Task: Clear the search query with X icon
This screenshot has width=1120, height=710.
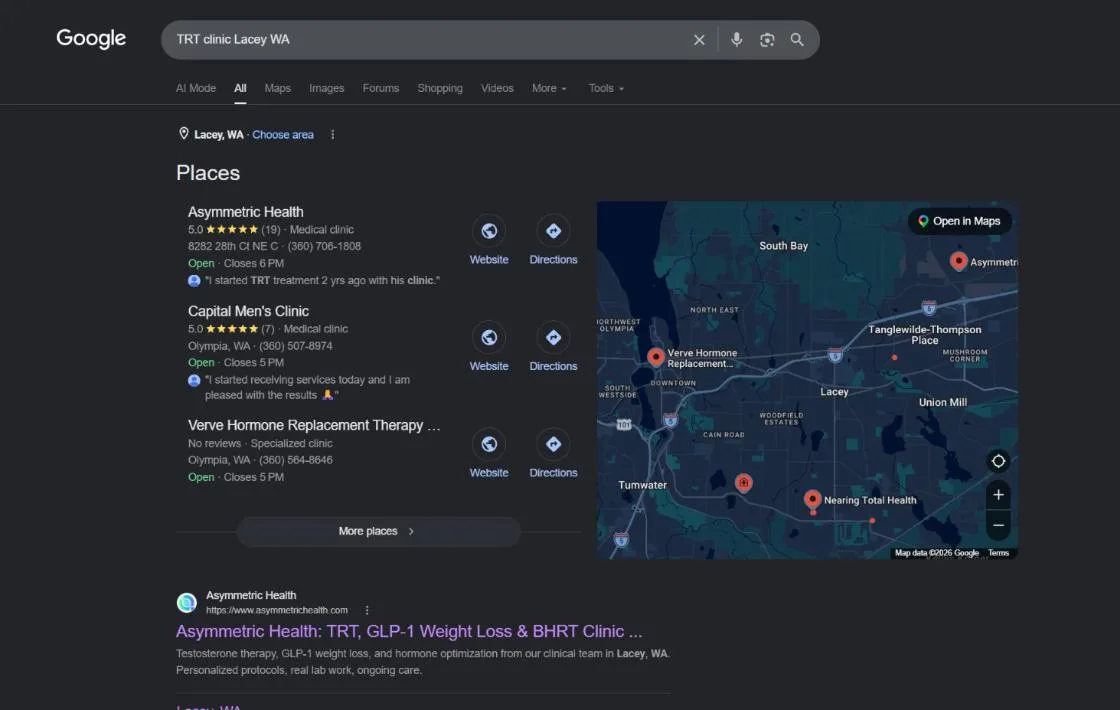Action: (699, 40)
